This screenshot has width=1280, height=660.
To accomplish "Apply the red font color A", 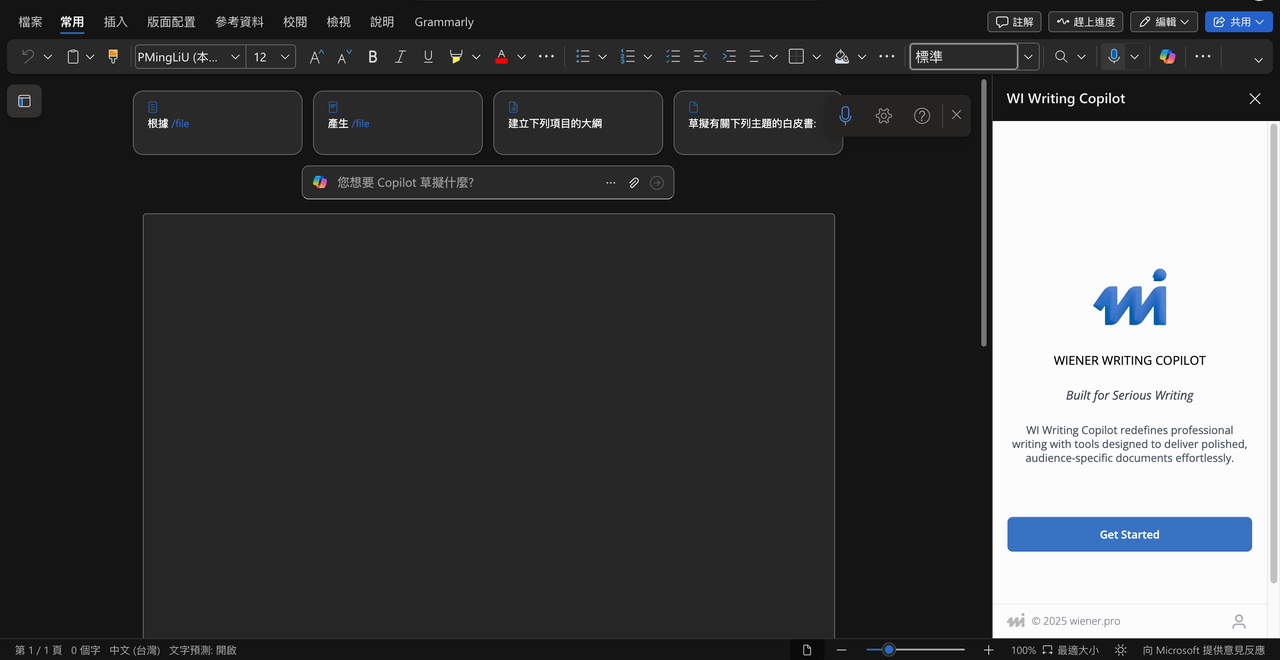I will (x=501, y=57).
